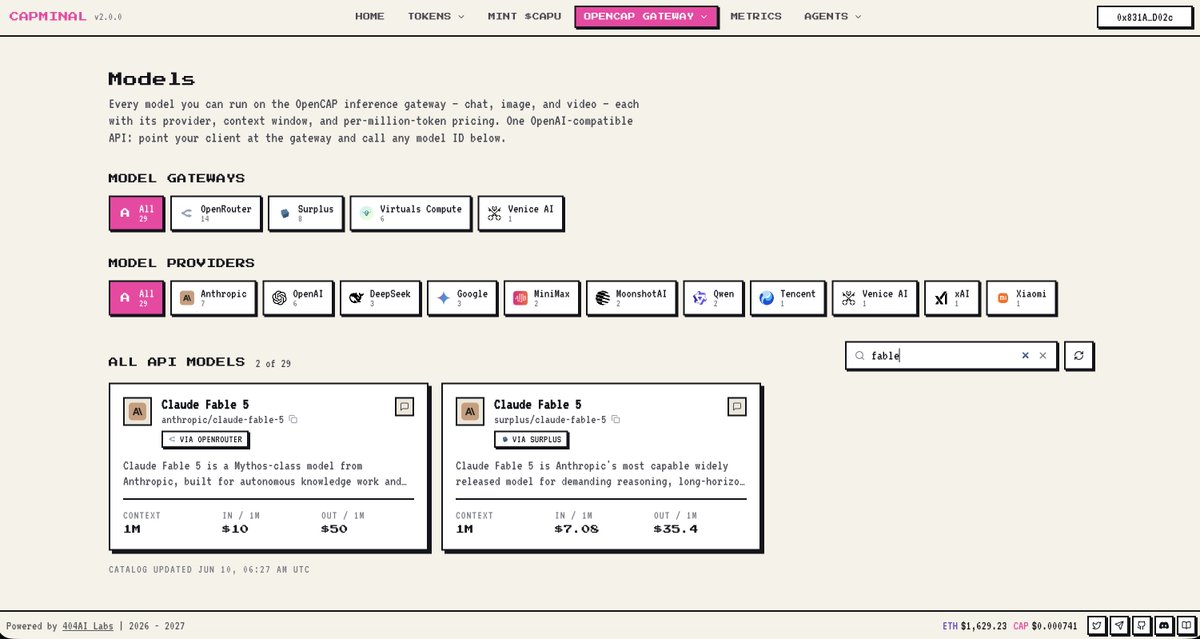
Task: Click the surplus/claude-fable-5 model ID text
Action: tap(550, 420)
